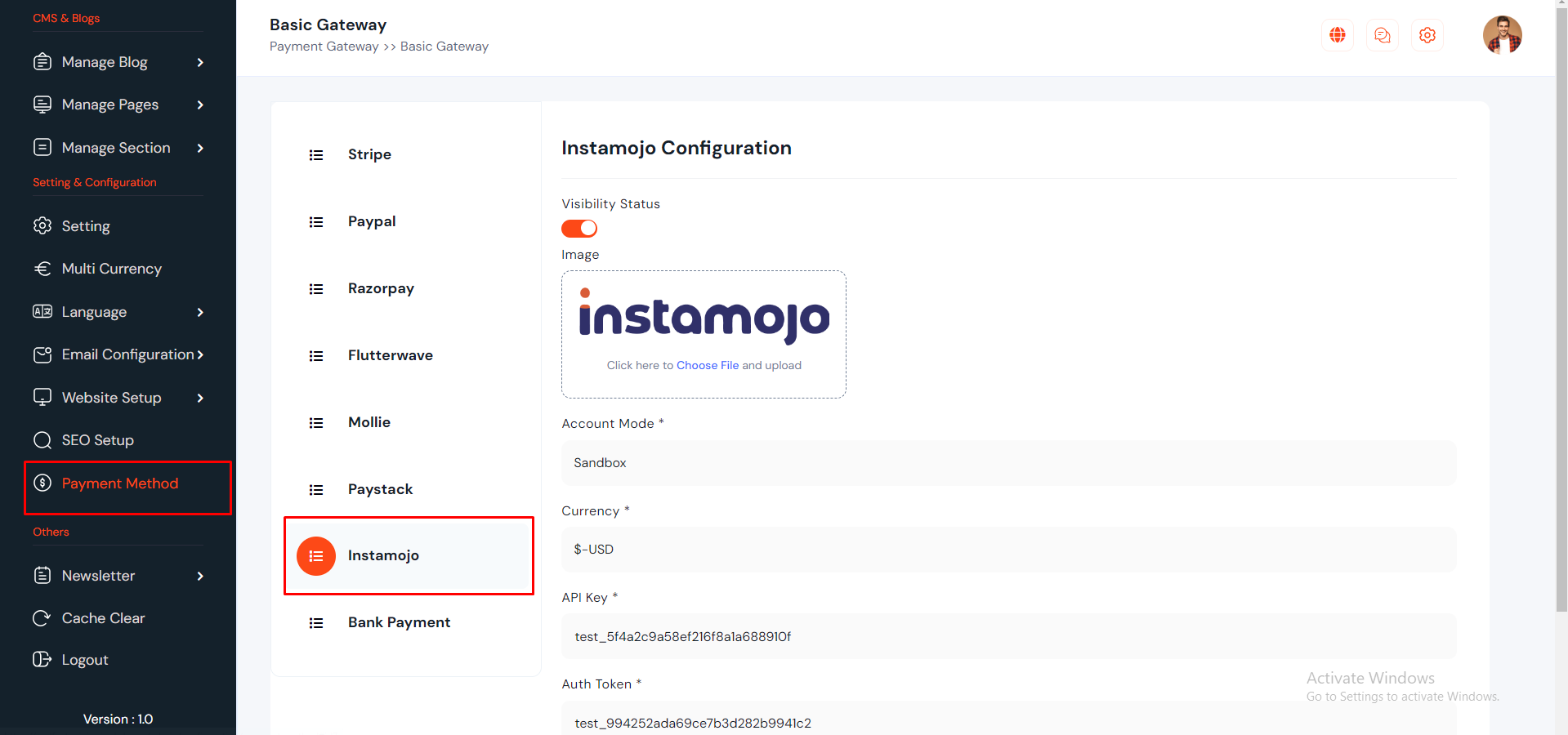Click the Payment Method dollar icon
Image resolution: width=1568 pixels, height=735 pixels.
[42, 483]
